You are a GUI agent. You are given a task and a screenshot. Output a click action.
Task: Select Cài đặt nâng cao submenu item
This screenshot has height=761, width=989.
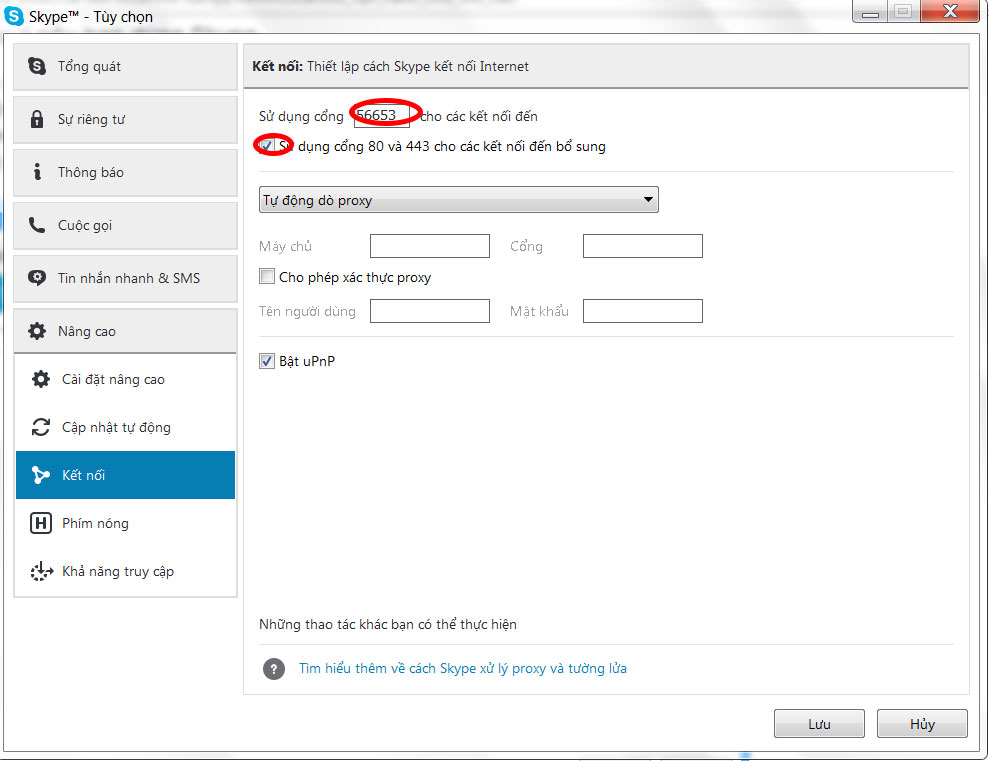pyautogui.click(x=125, y=379)
